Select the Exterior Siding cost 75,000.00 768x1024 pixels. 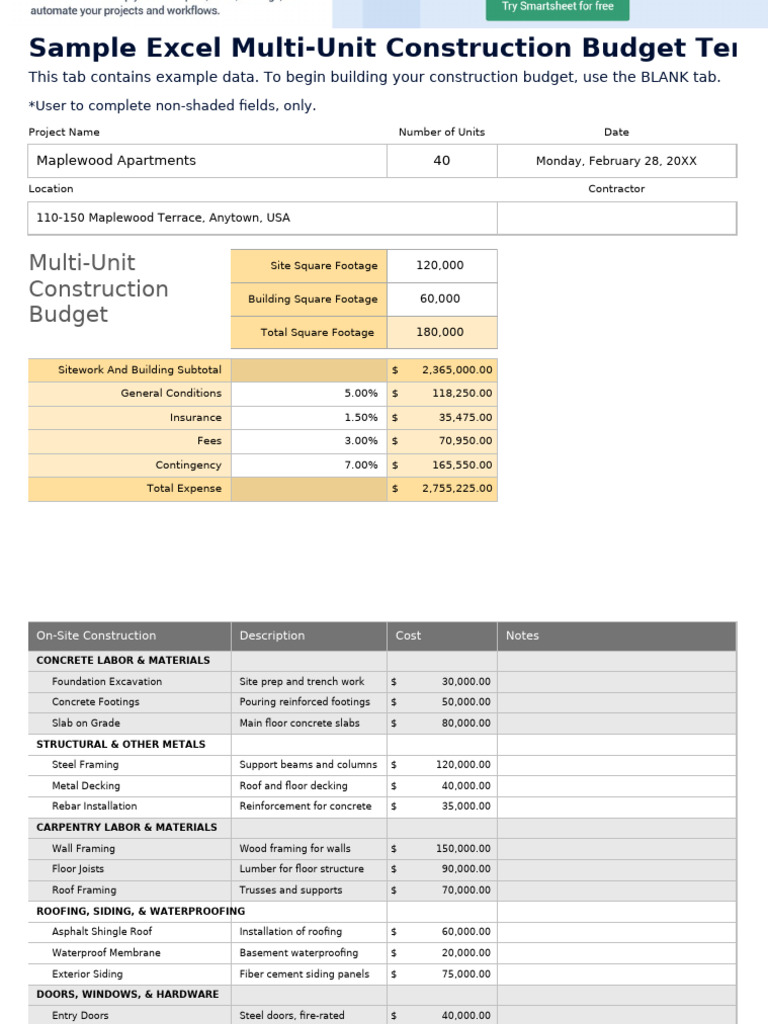442,974
